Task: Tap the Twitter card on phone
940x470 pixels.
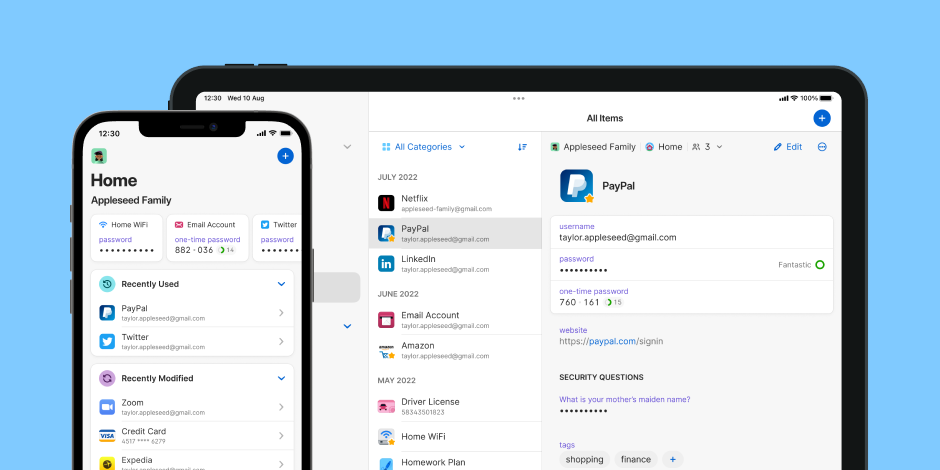Action: tap(277, 238)
